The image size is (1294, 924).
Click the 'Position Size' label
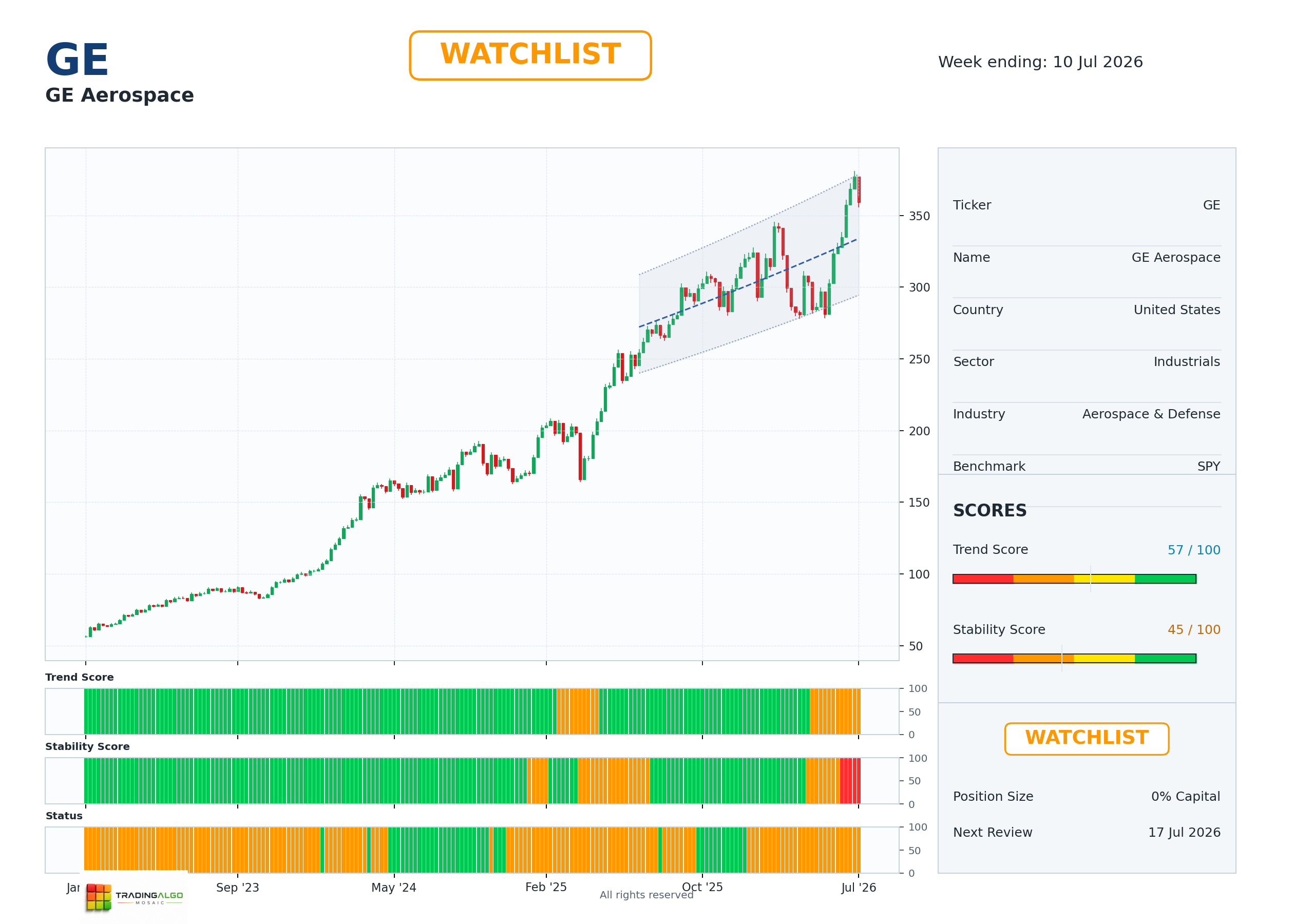tap(993, 796)
